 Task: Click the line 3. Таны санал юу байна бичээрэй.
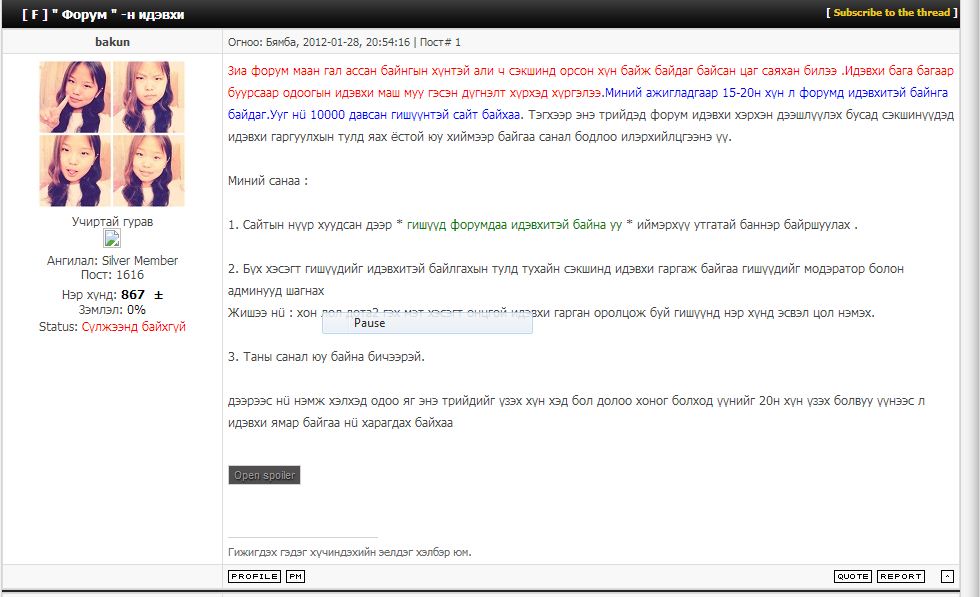[326, 357]
